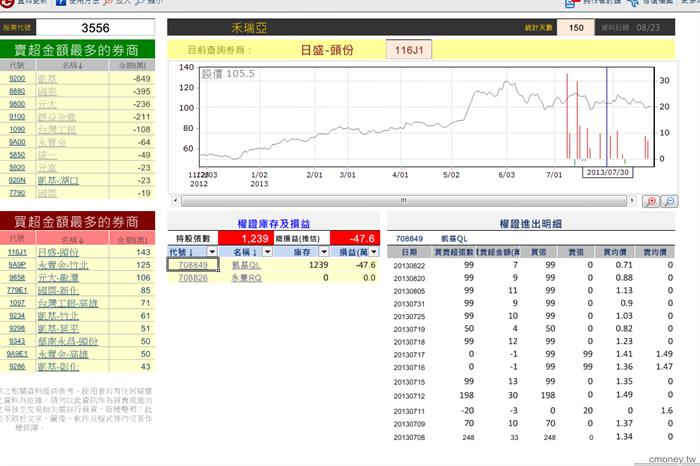This screenshot has width=700, height=466.
Task: Zoom in the chart with red magnifier
Action: (x=651, y=201)
